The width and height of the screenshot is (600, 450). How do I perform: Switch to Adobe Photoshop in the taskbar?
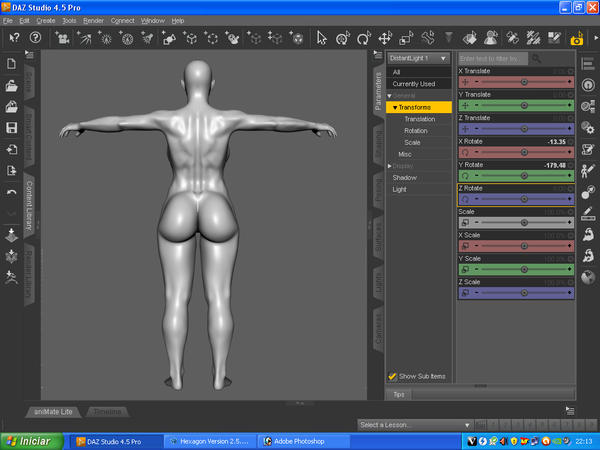296,440
